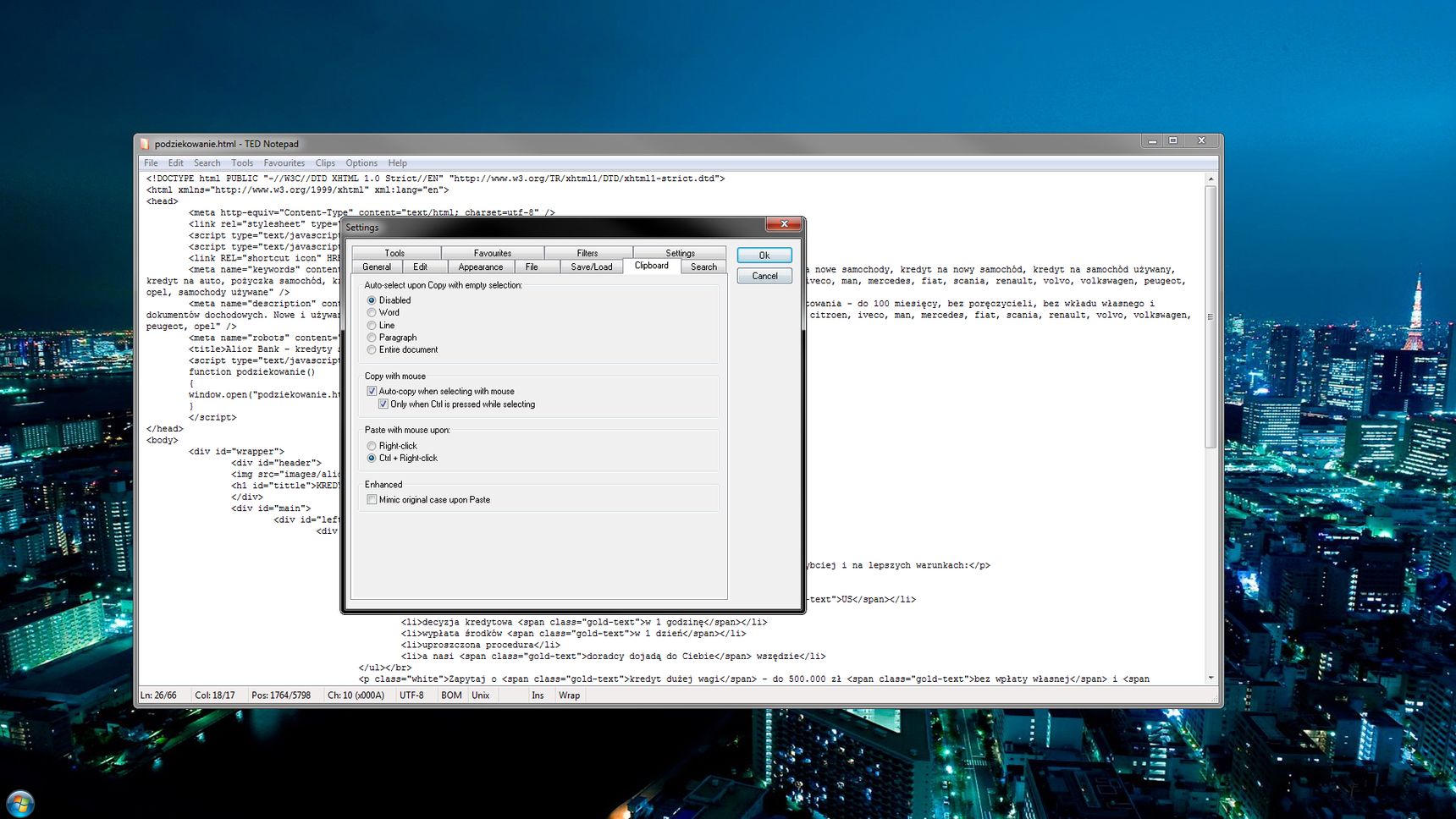Switch to the Favourites tab
This screenshot has height=819, width=1456.
tap(493, 253)
